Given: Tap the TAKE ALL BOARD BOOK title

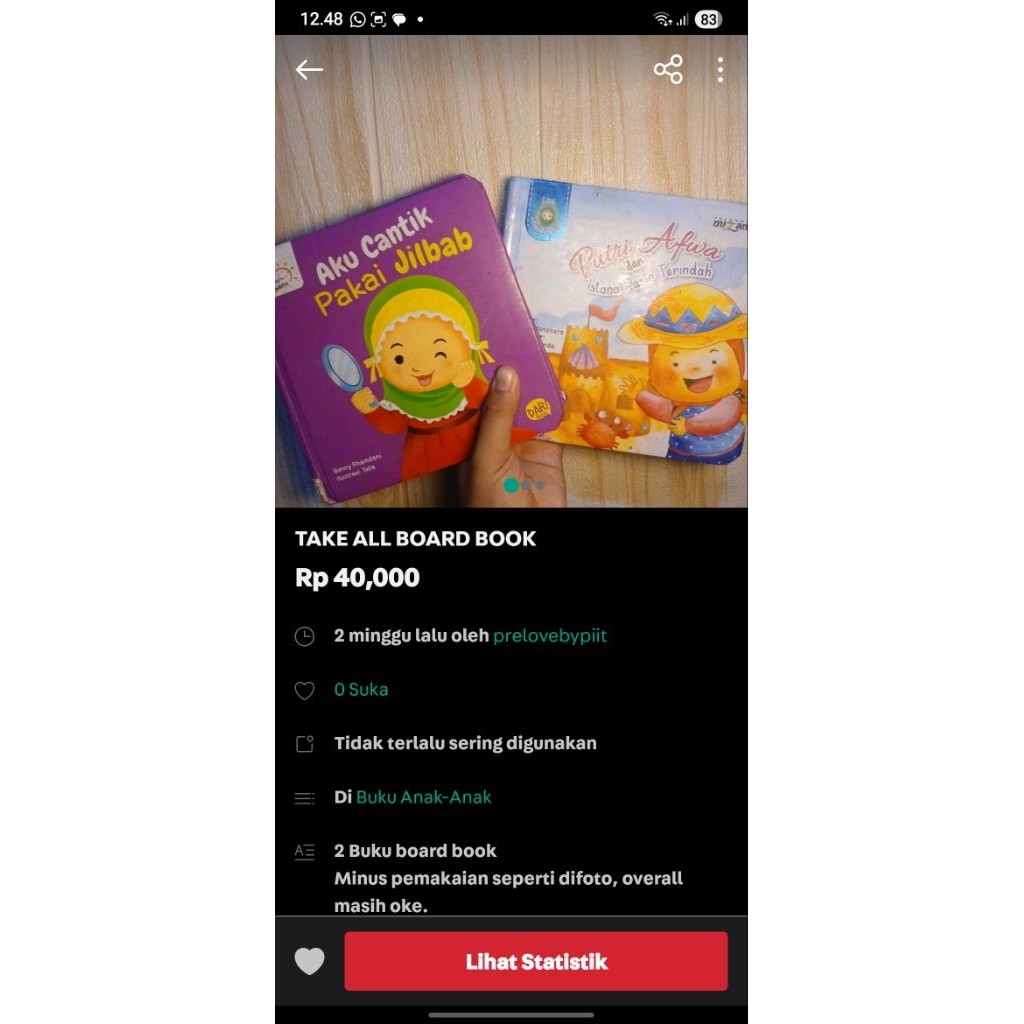Looking at the screenshot, I should [415, 539].
